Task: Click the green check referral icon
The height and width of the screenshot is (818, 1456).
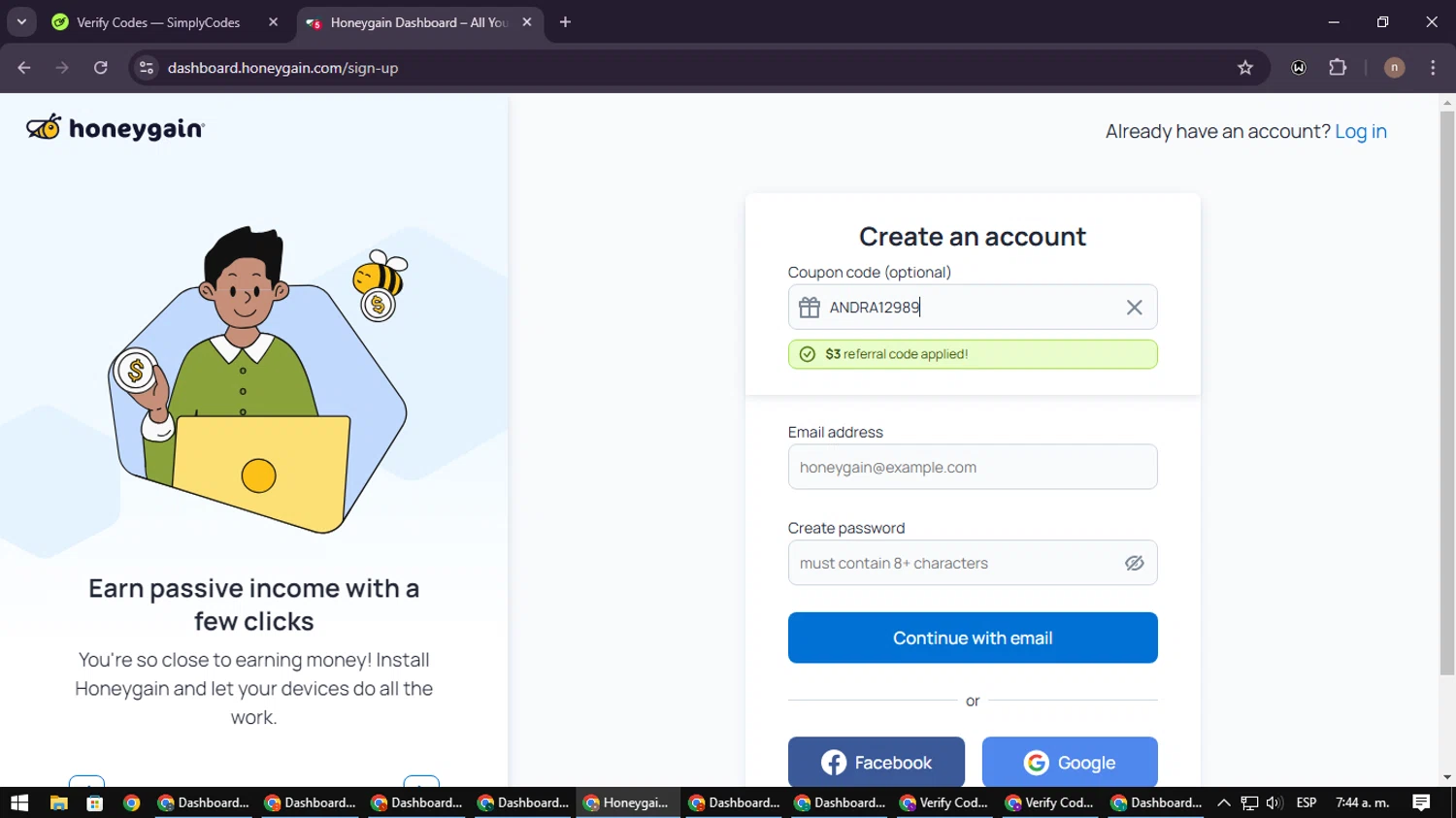Action: (808, 354)
